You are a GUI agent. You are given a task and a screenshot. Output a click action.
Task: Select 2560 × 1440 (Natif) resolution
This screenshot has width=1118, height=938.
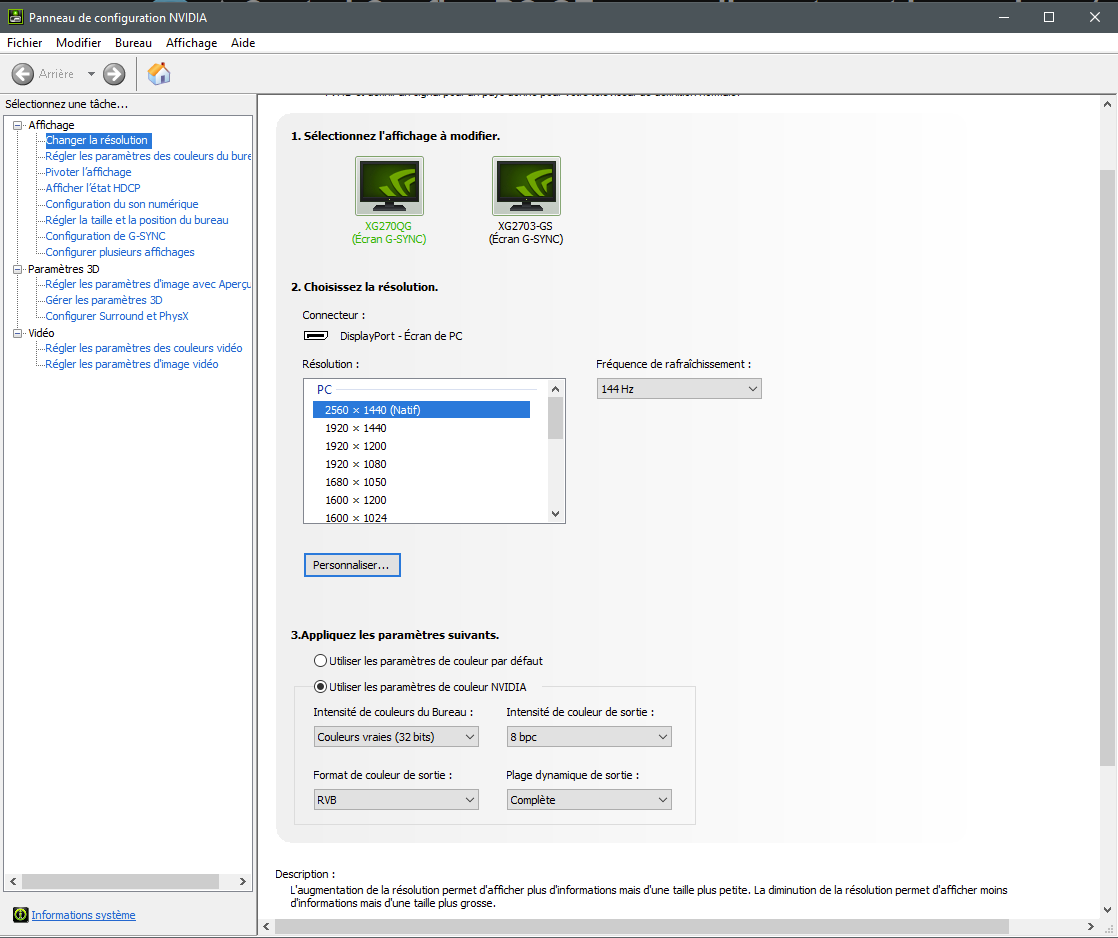click(421, 410)
